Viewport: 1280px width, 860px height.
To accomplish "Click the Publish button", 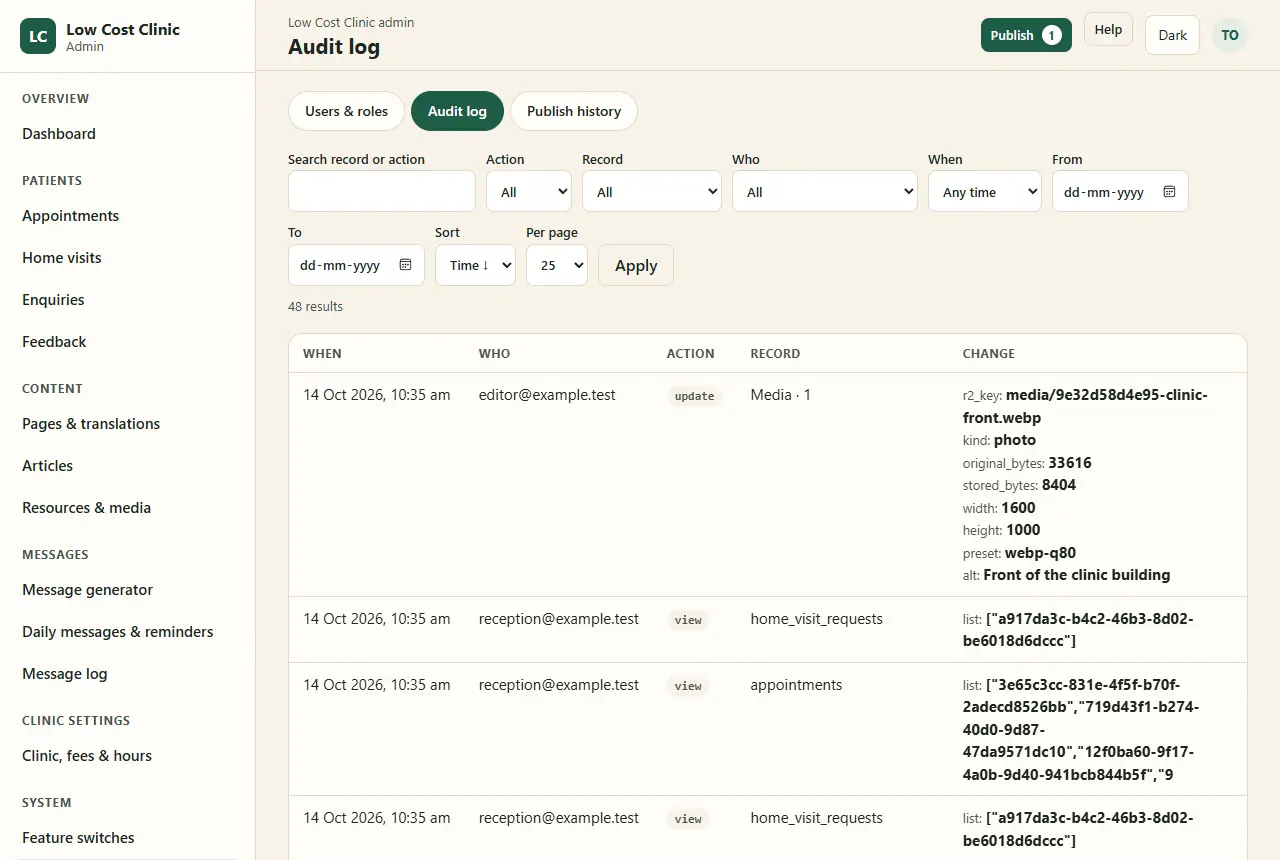I will pyautogui.click(x=1026, y=35).
